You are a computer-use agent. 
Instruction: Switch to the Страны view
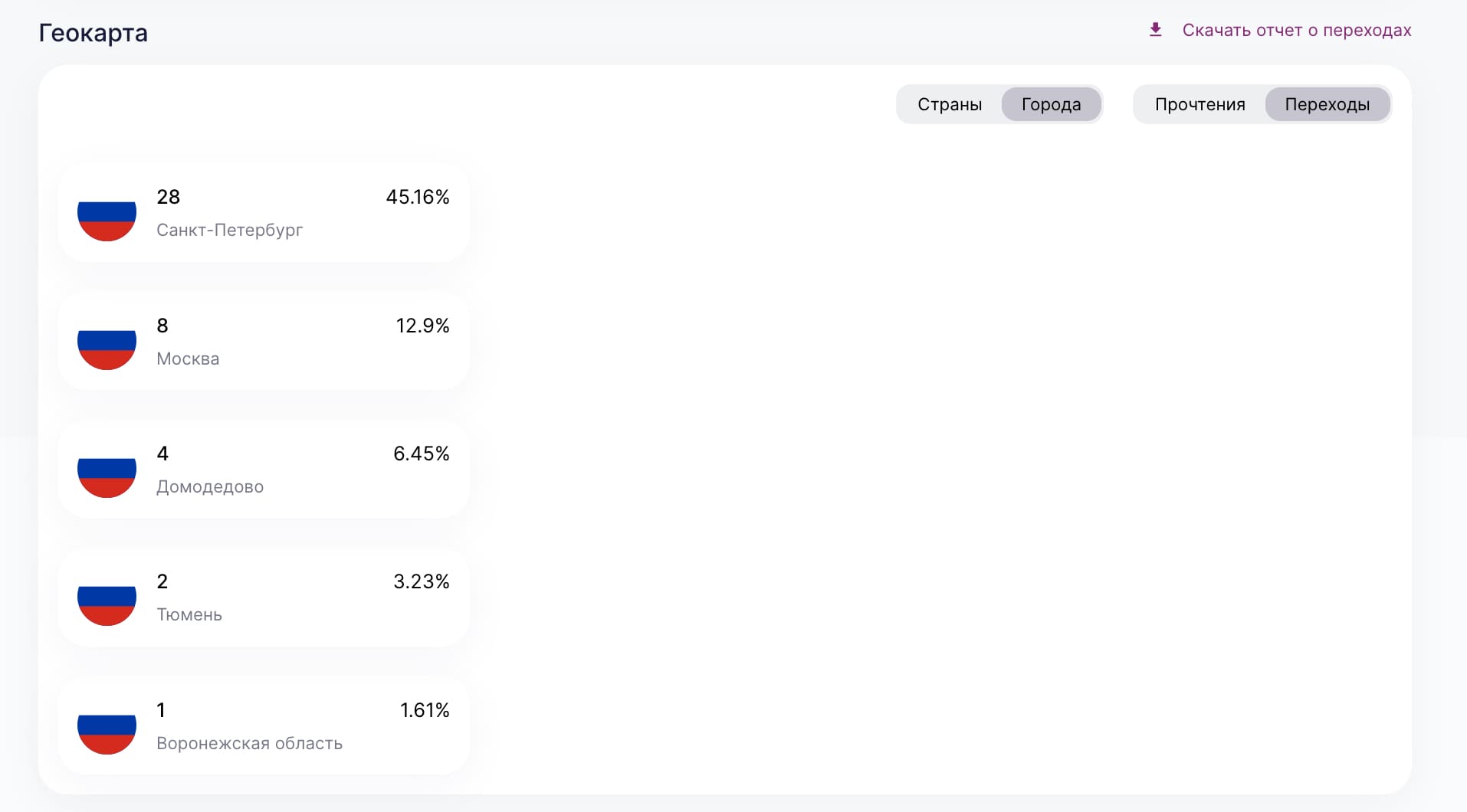pos(949,104)
